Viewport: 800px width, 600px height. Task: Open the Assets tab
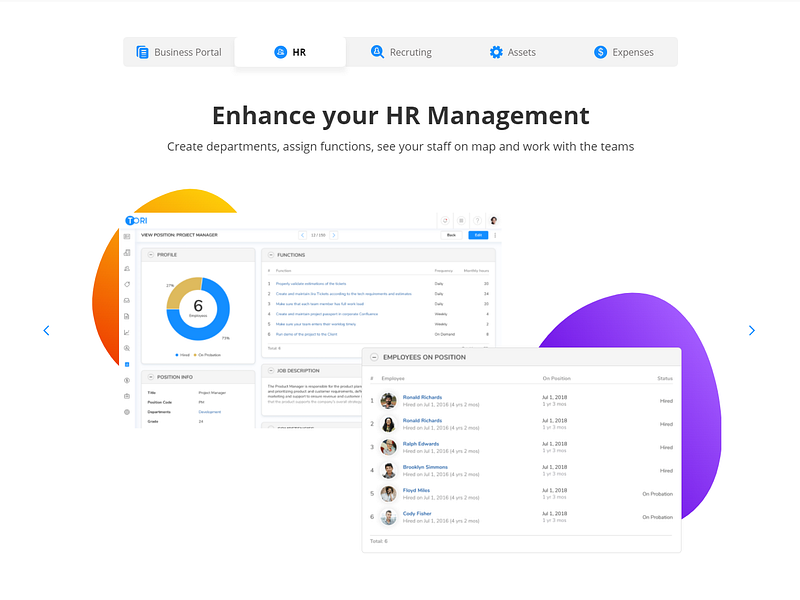[513, 52]
